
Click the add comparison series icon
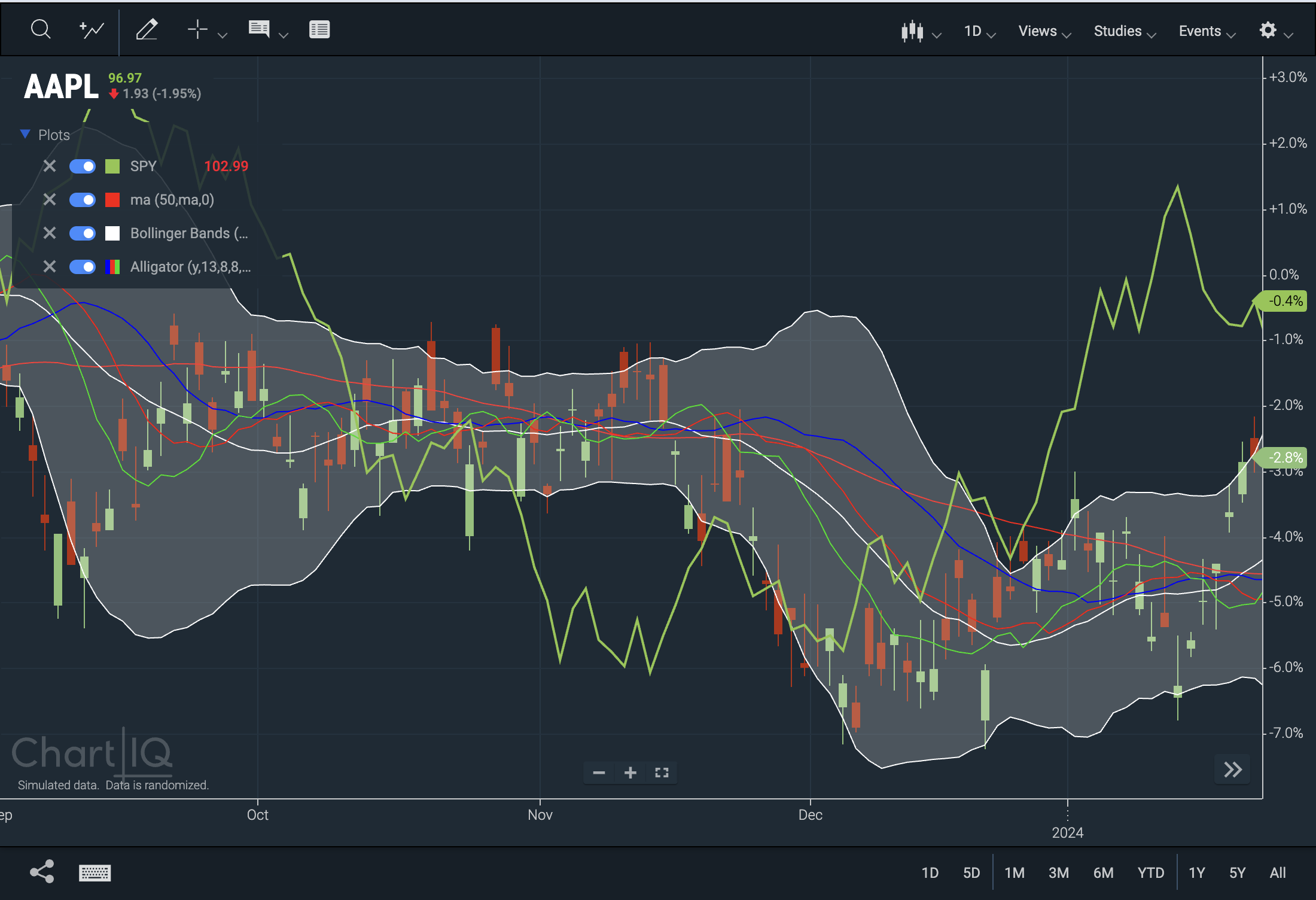coord(92,29)
